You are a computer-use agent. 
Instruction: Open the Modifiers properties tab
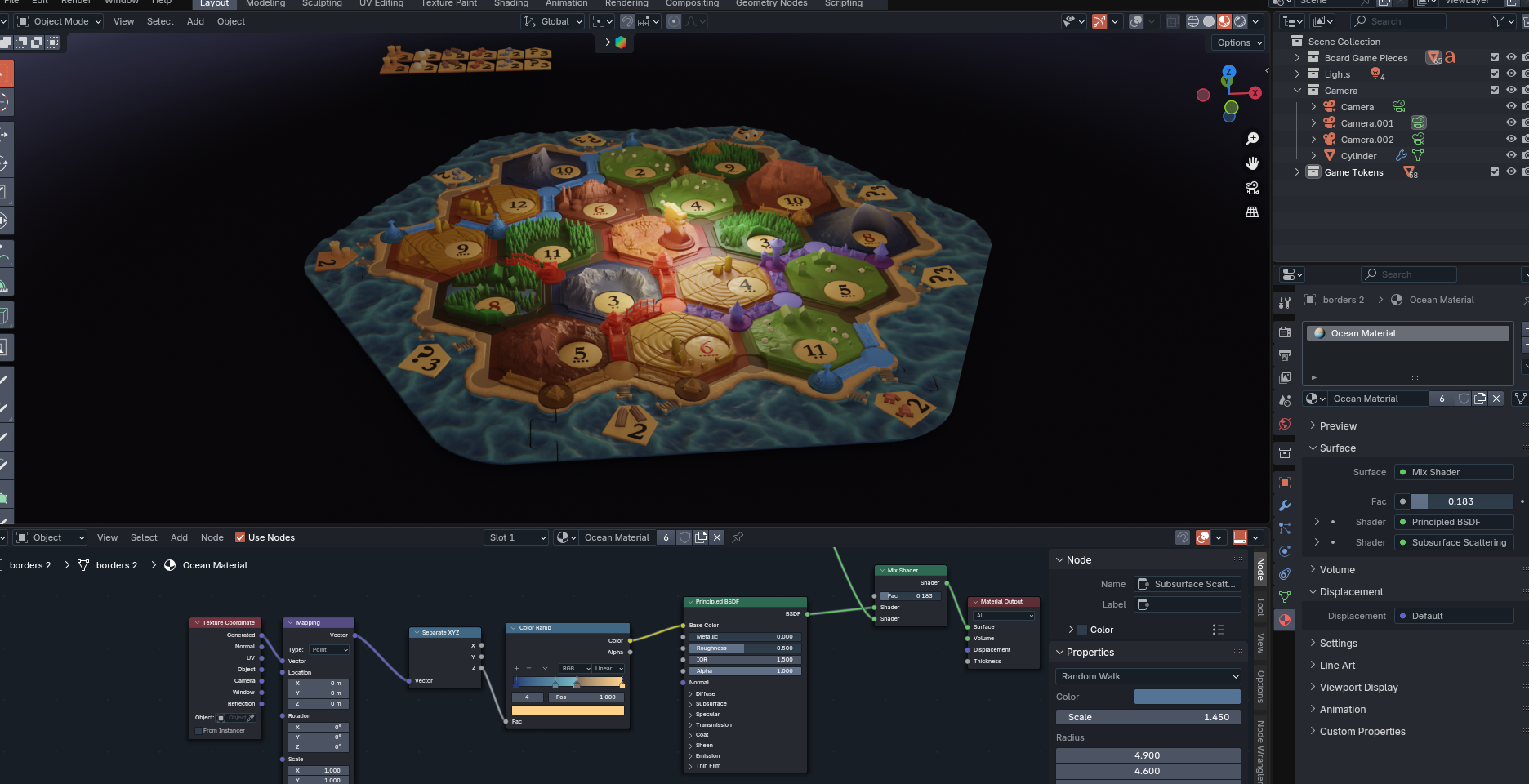(x=1285, y=506)
